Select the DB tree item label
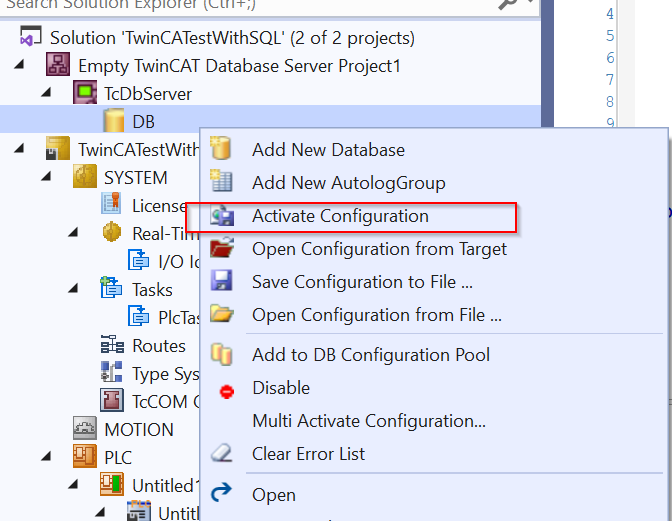The height and width of the screenshot is (521, 672). (143, 122)
